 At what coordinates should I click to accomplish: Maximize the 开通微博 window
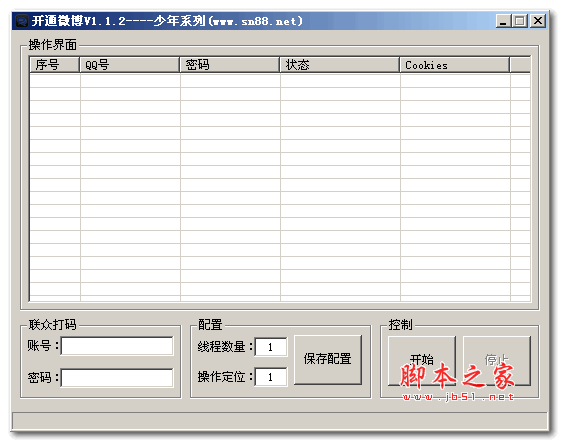[520, 21]
